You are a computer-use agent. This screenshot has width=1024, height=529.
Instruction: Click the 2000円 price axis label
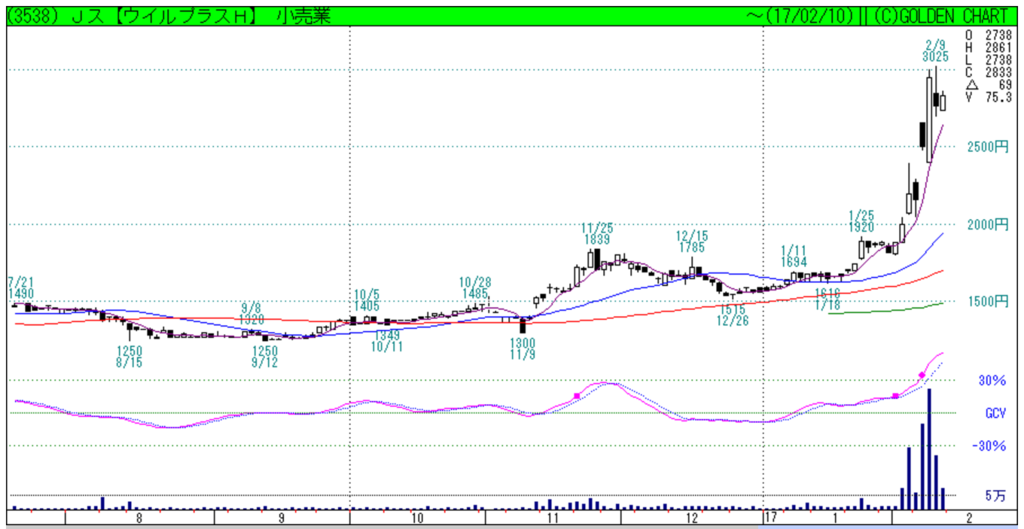pos(988,224)
